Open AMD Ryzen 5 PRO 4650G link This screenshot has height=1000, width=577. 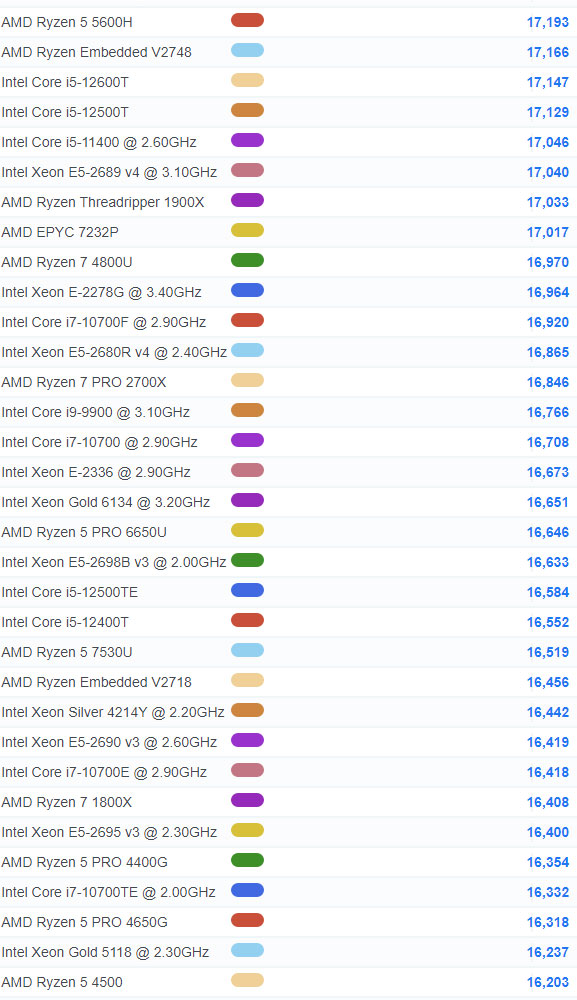point(84,922)
